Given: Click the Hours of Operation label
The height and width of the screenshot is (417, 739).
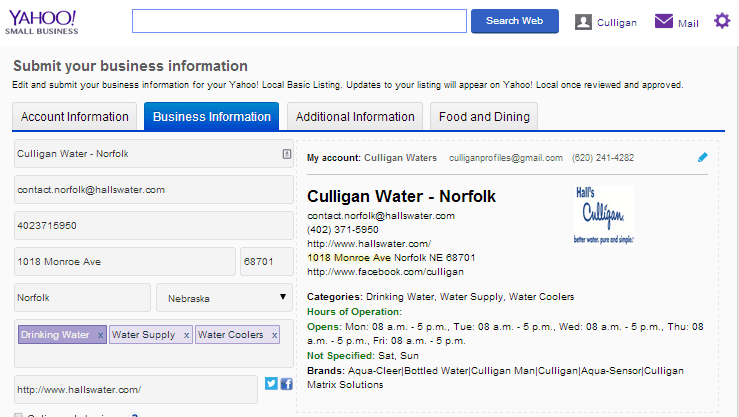Looking at the screenshot, I should 354,311.
